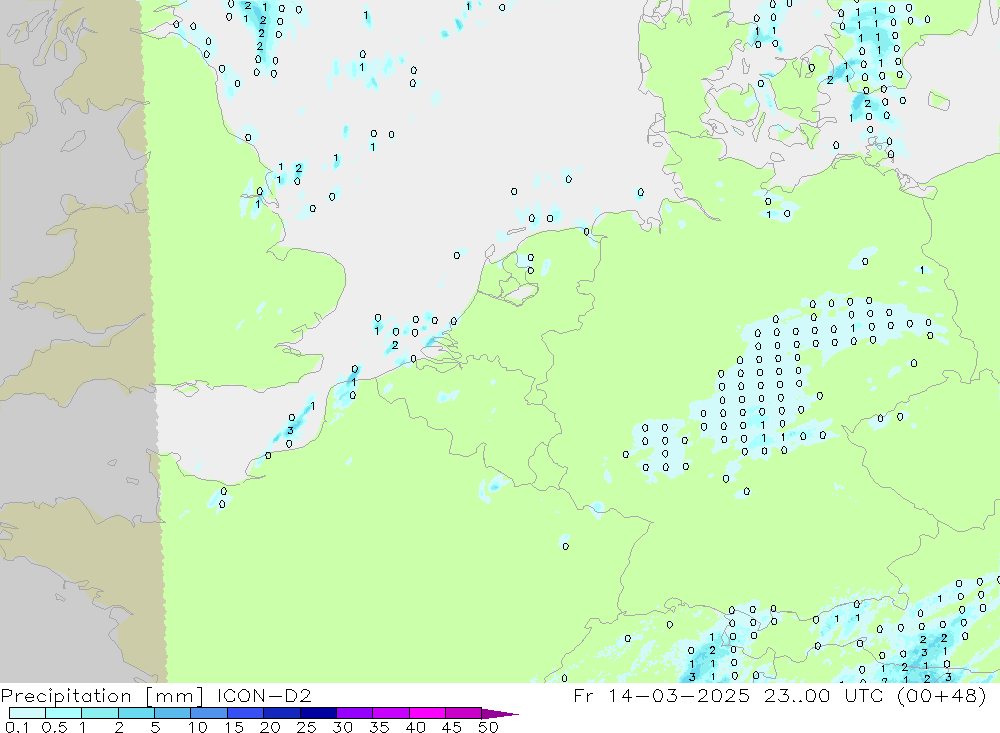Image resolution: width=1000 pixels, height=733 pixels.
Task: Click the magenta legend swatch between 40 and 45
Action: pos(427,713)
